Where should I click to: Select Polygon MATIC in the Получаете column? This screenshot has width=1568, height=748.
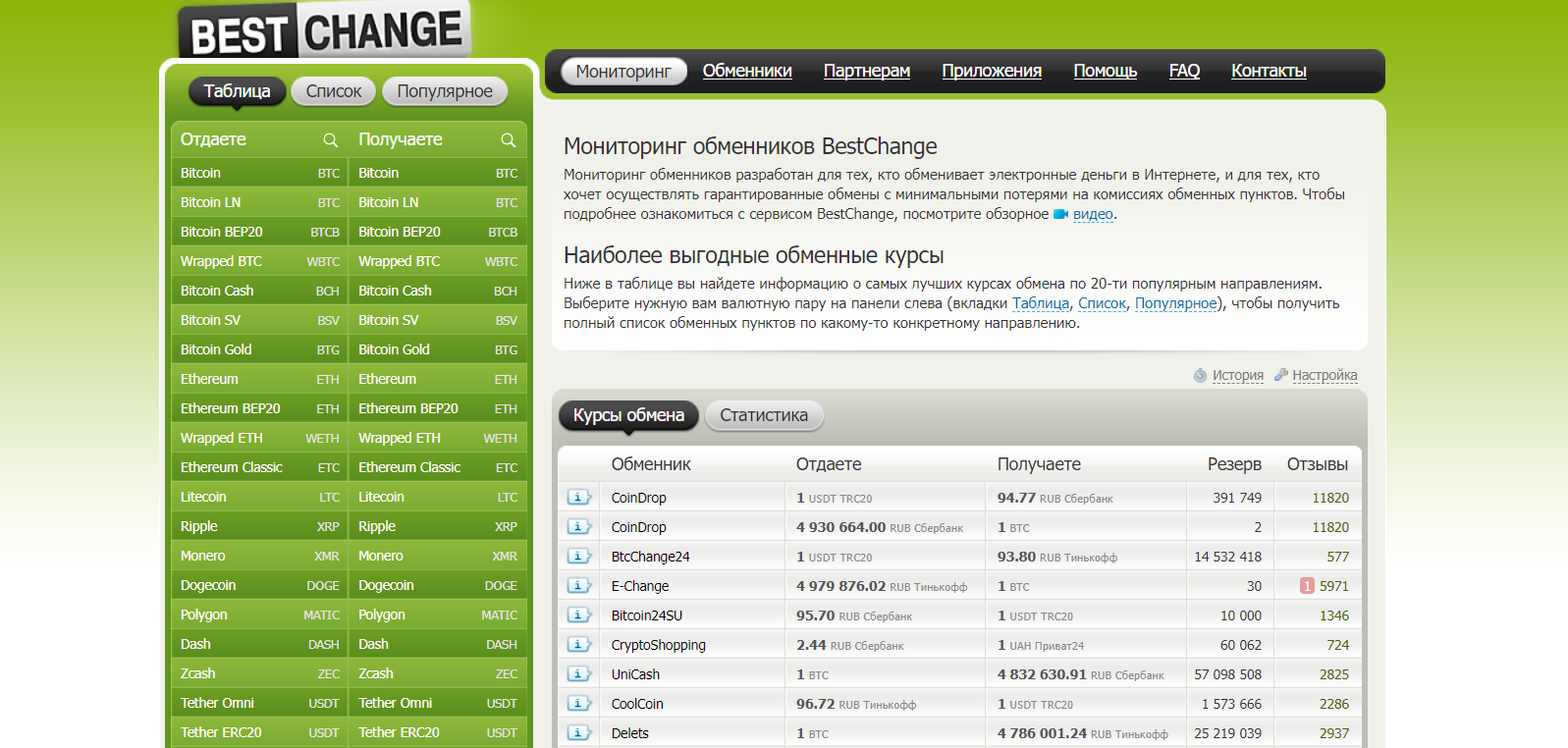tap(438, 614)
